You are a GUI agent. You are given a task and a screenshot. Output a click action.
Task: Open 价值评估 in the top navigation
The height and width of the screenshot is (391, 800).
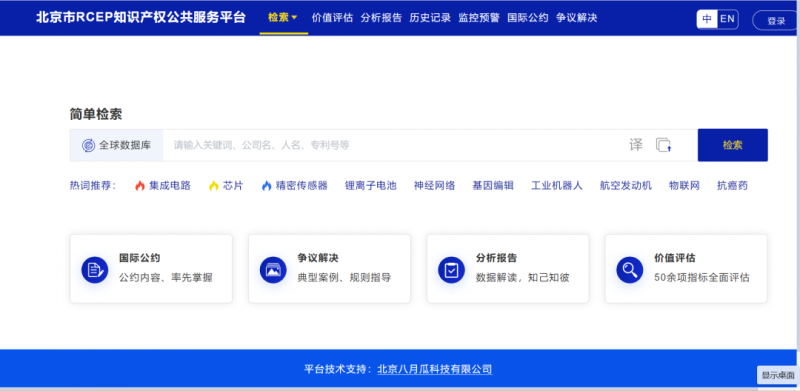coord(332,18)
